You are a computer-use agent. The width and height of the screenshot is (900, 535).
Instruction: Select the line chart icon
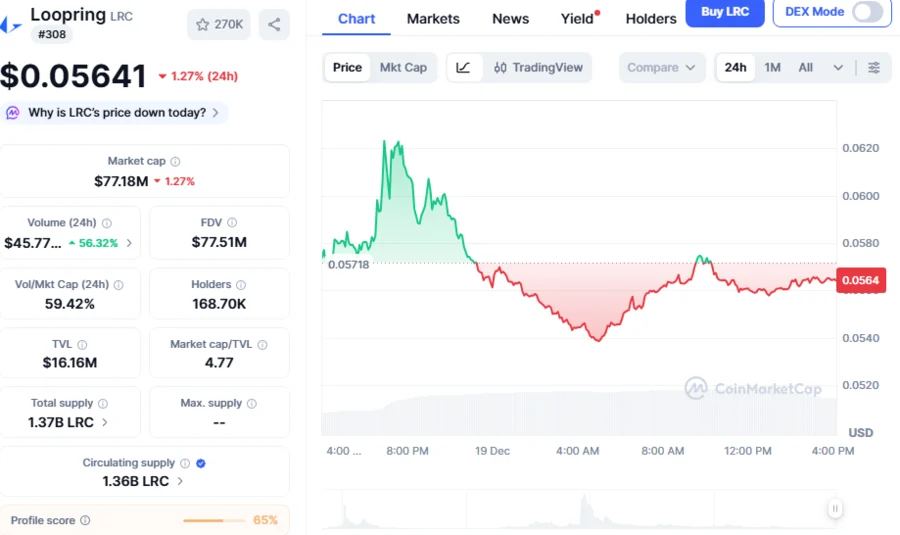click(x=463, y=68)
